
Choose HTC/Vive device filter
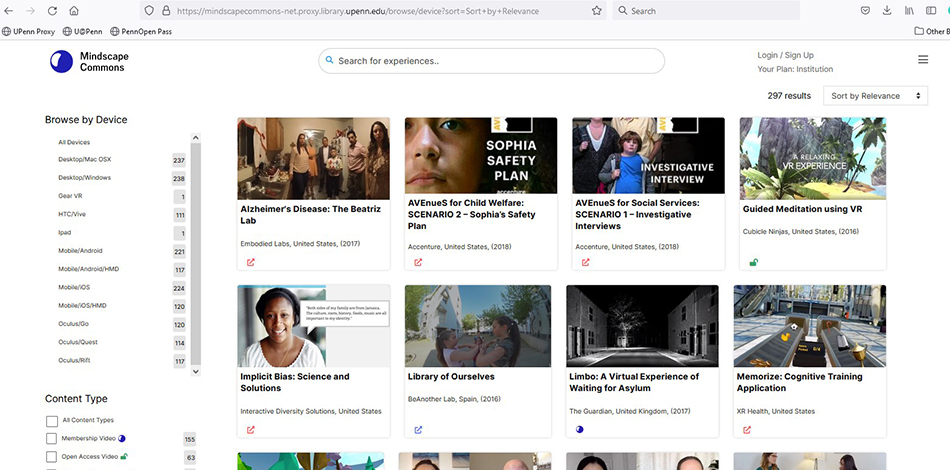[x=71, y=214]
